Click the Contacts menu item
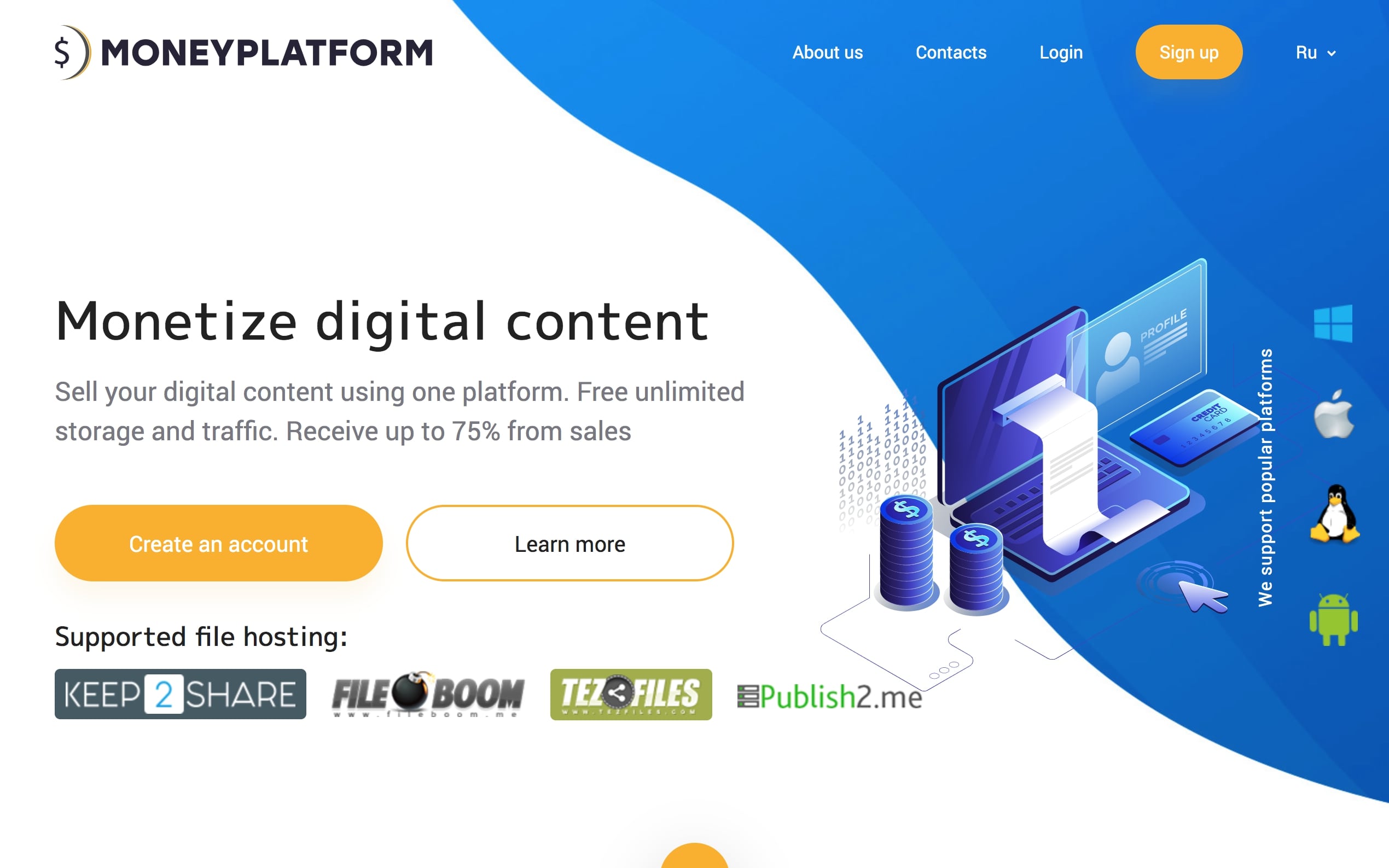Viewport: 1389px width, 868px height. click(951, 53)
